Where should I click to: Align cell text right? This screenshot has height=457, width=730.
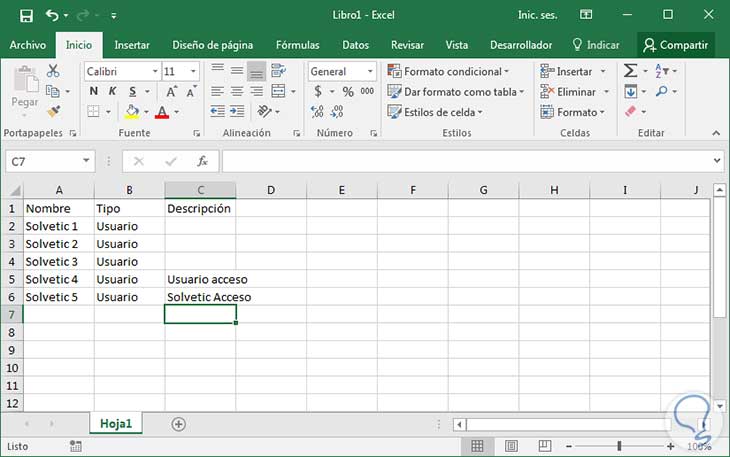[257, 91]
